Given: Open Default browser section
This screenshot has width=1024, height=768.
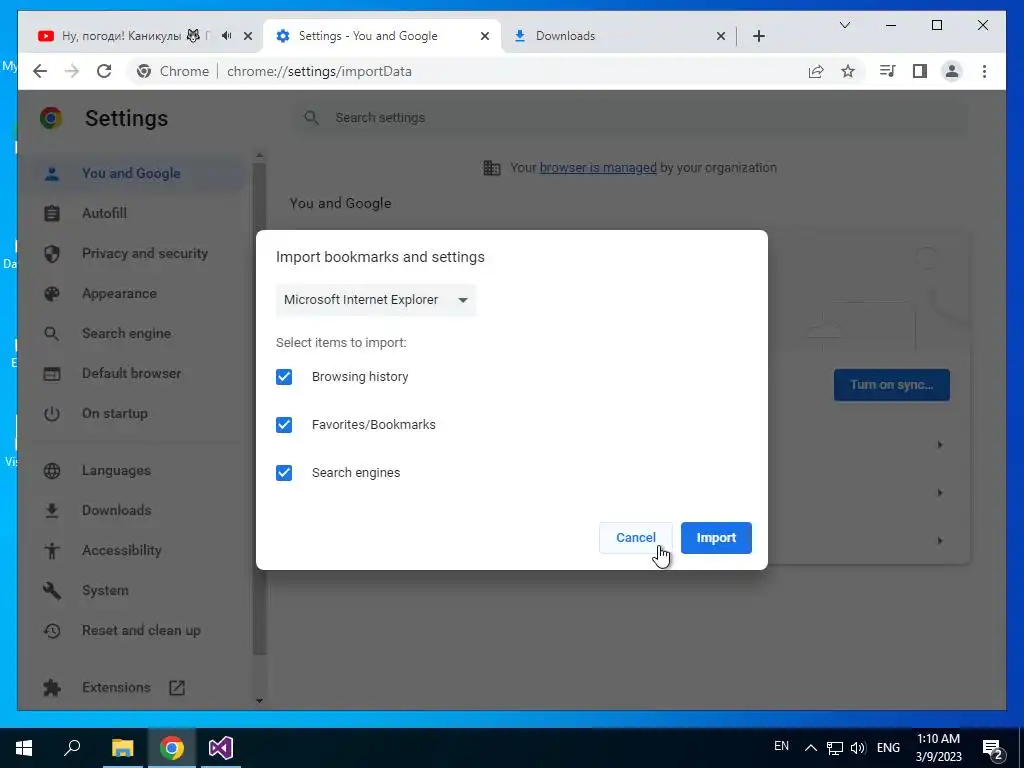Looking at the screenshot, I should tap(134, 374).
